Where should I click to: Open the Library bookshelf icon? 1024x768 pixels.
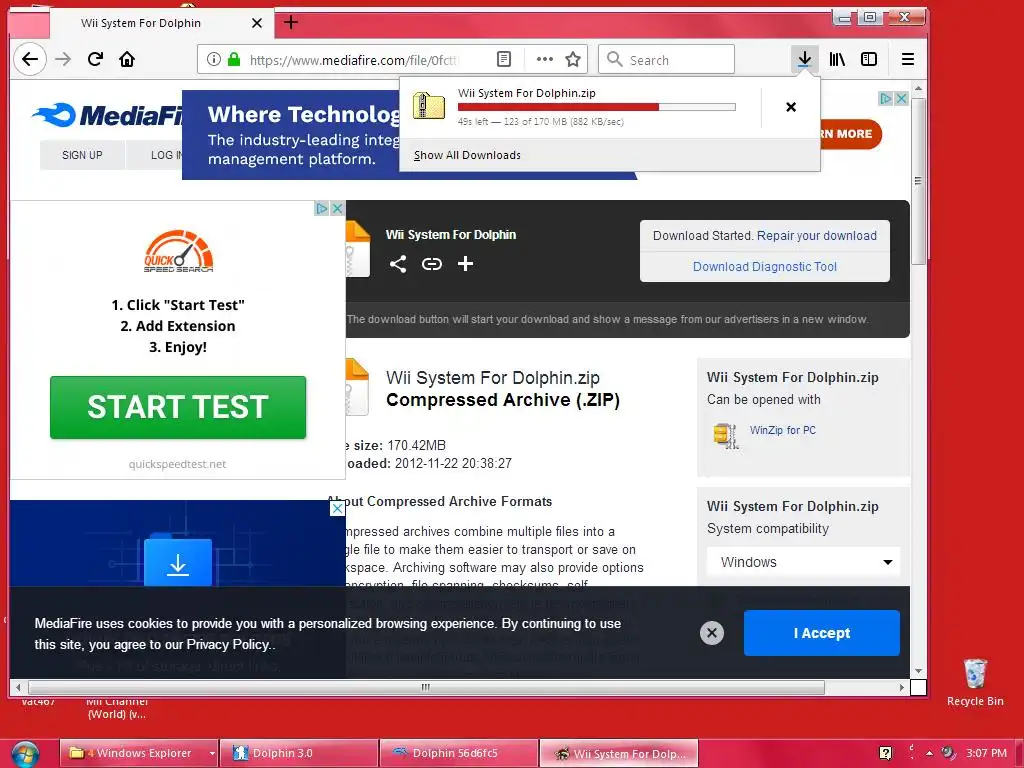pos(837,59)
